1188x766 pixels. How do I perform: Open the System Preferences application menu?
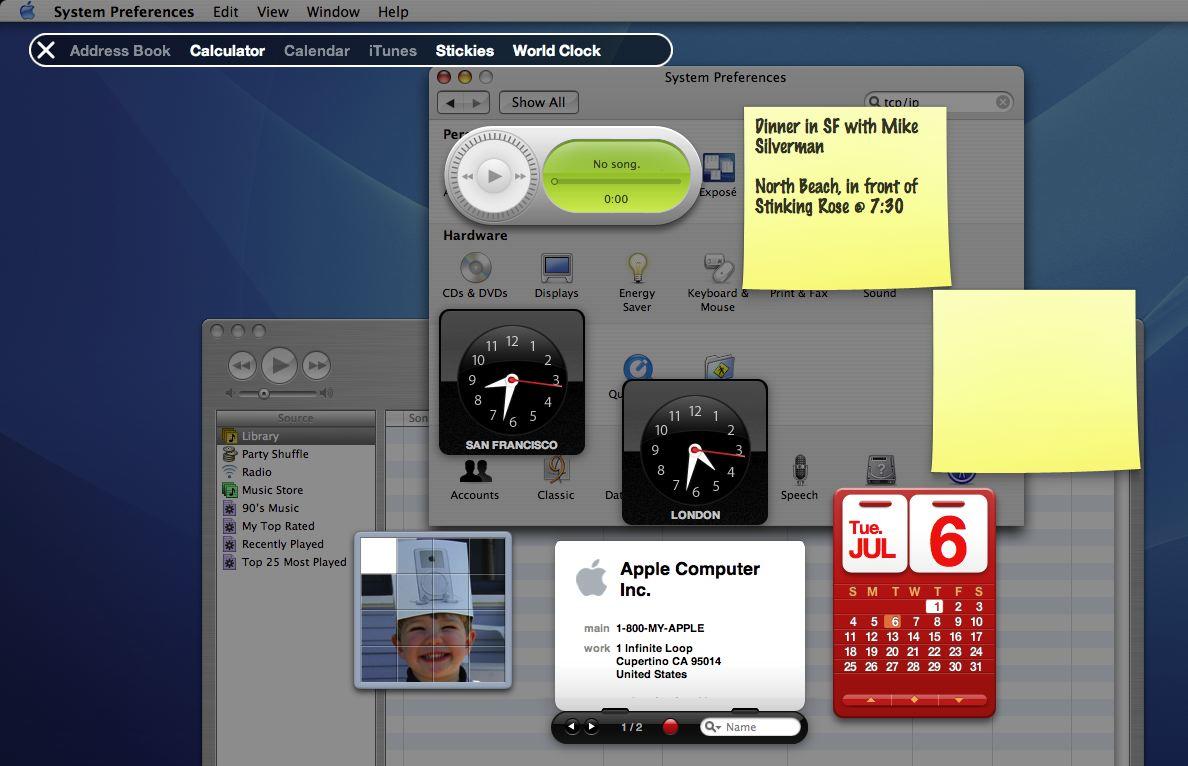click(123, 11)
